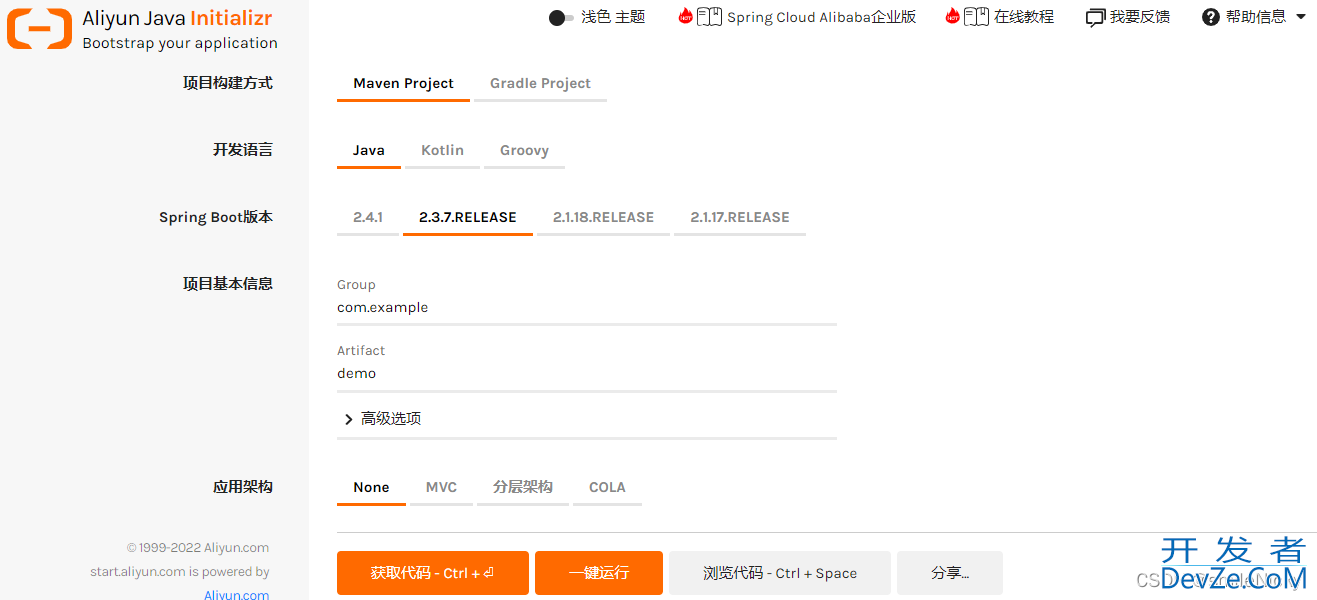Click 一键运行 run button
This screenshot has height=600, width=1317.
pos(599,573)
